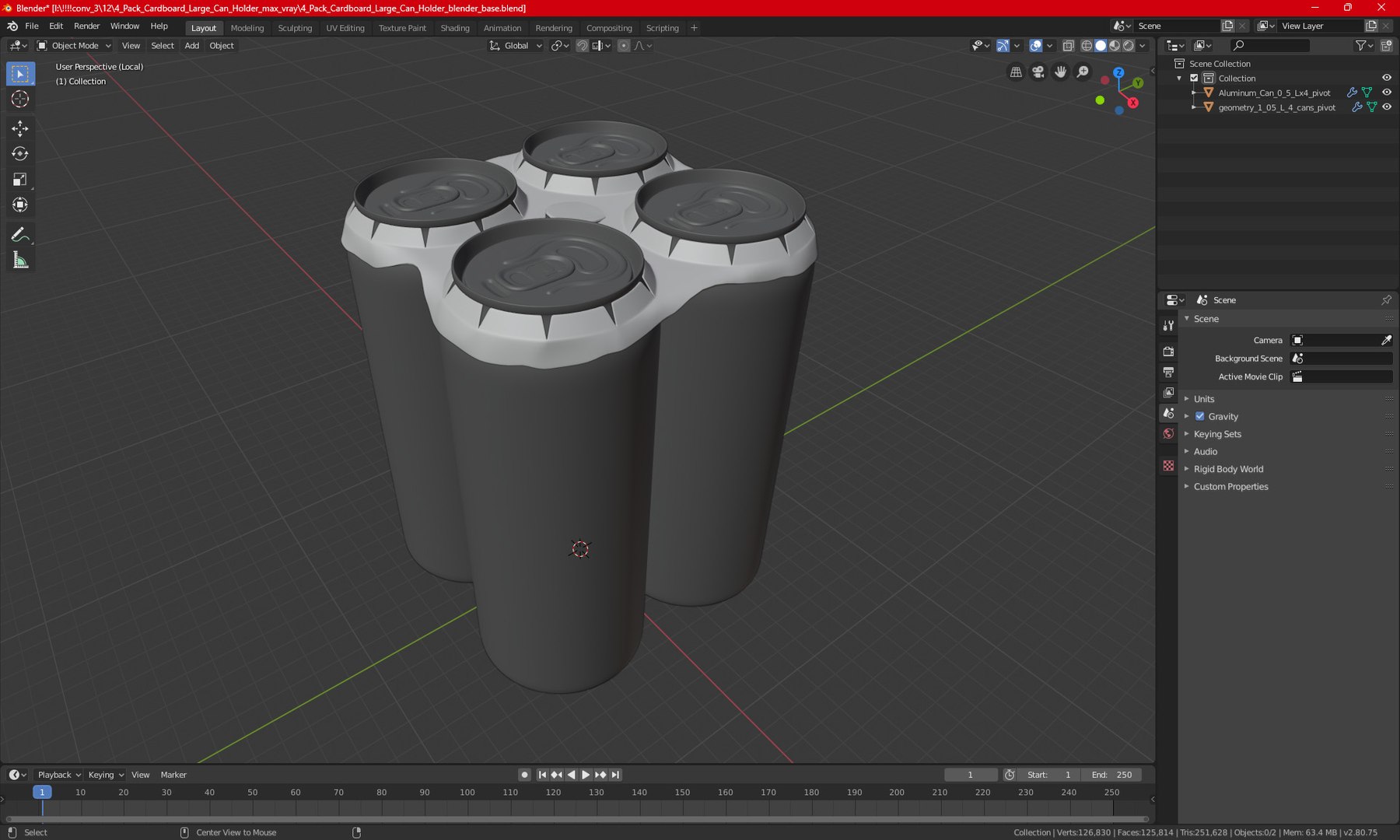Image resolution: width=1400 pixels, height=840 pixels.
Task: Switch to orthographic view with the grid icon
Action: pos(1016,72)
